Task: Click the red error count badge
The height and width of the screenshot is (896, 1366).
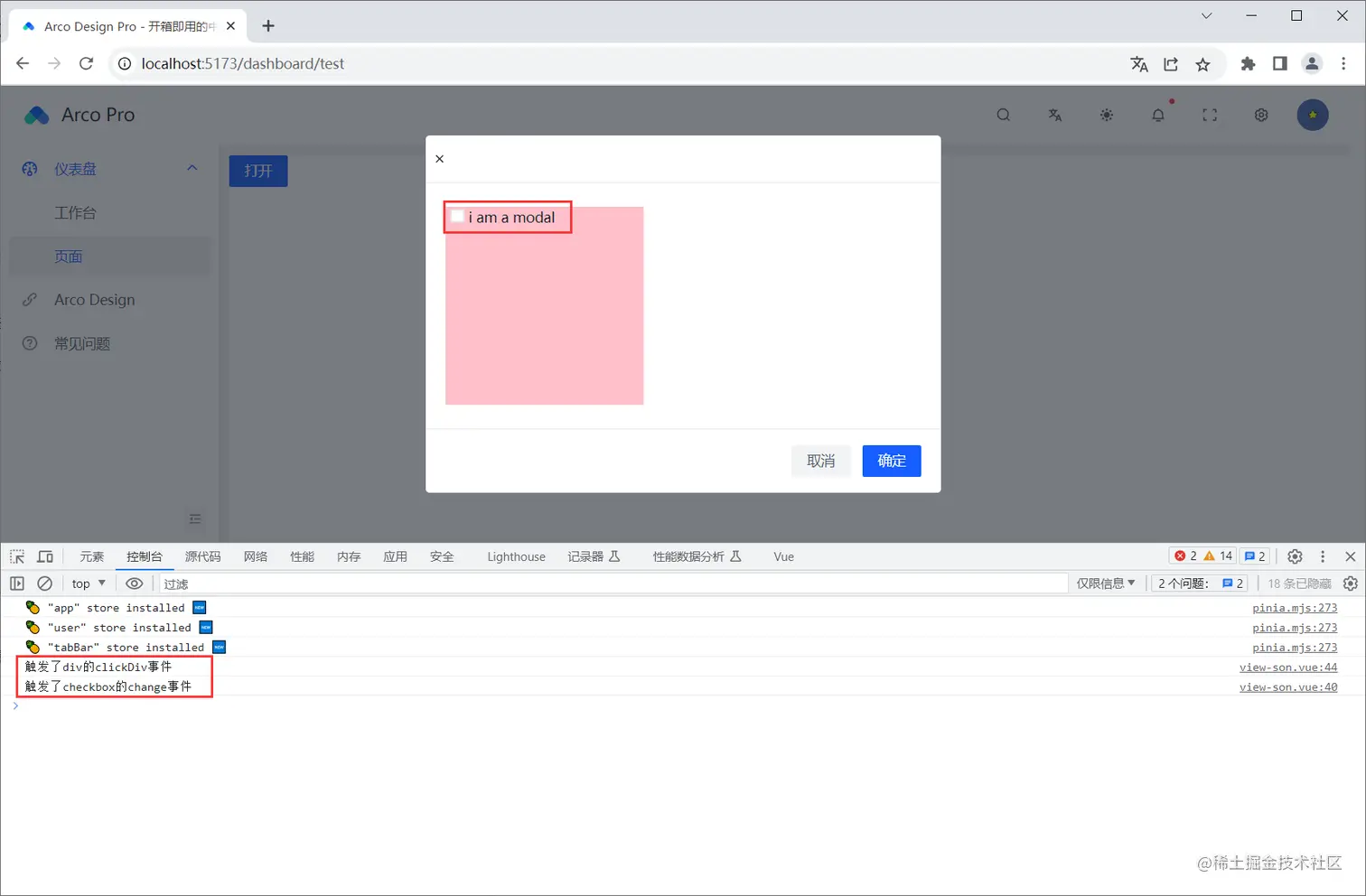Action: pos(1185,556)
